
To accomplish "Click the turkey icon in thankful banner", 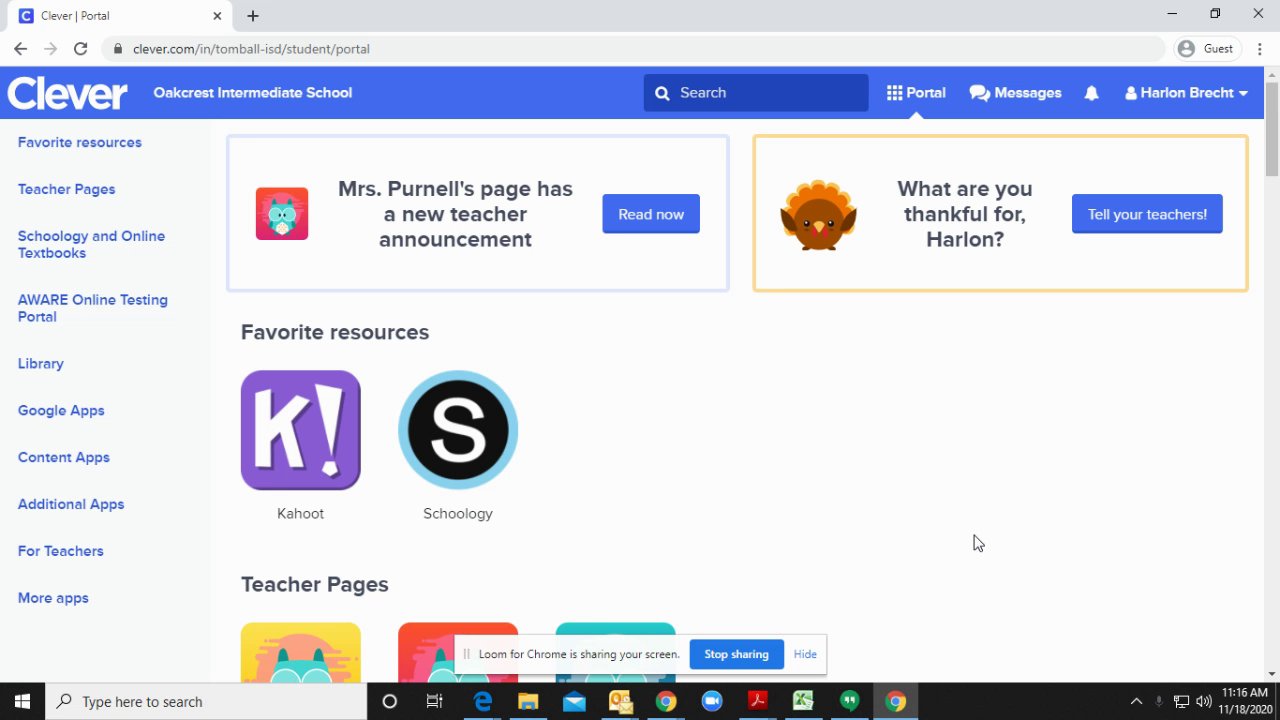I will click(x=818, y=215).
